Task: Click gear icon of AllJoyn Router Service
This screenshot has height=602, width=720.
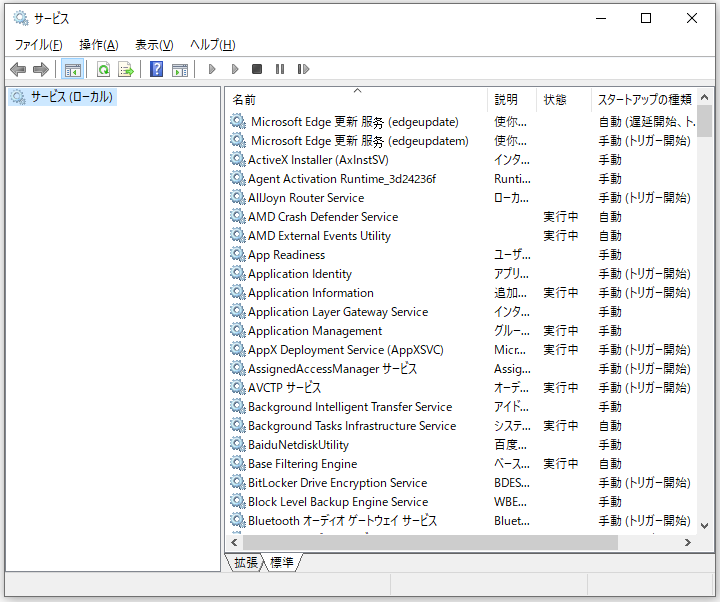Action: click(x=237, y=197)
